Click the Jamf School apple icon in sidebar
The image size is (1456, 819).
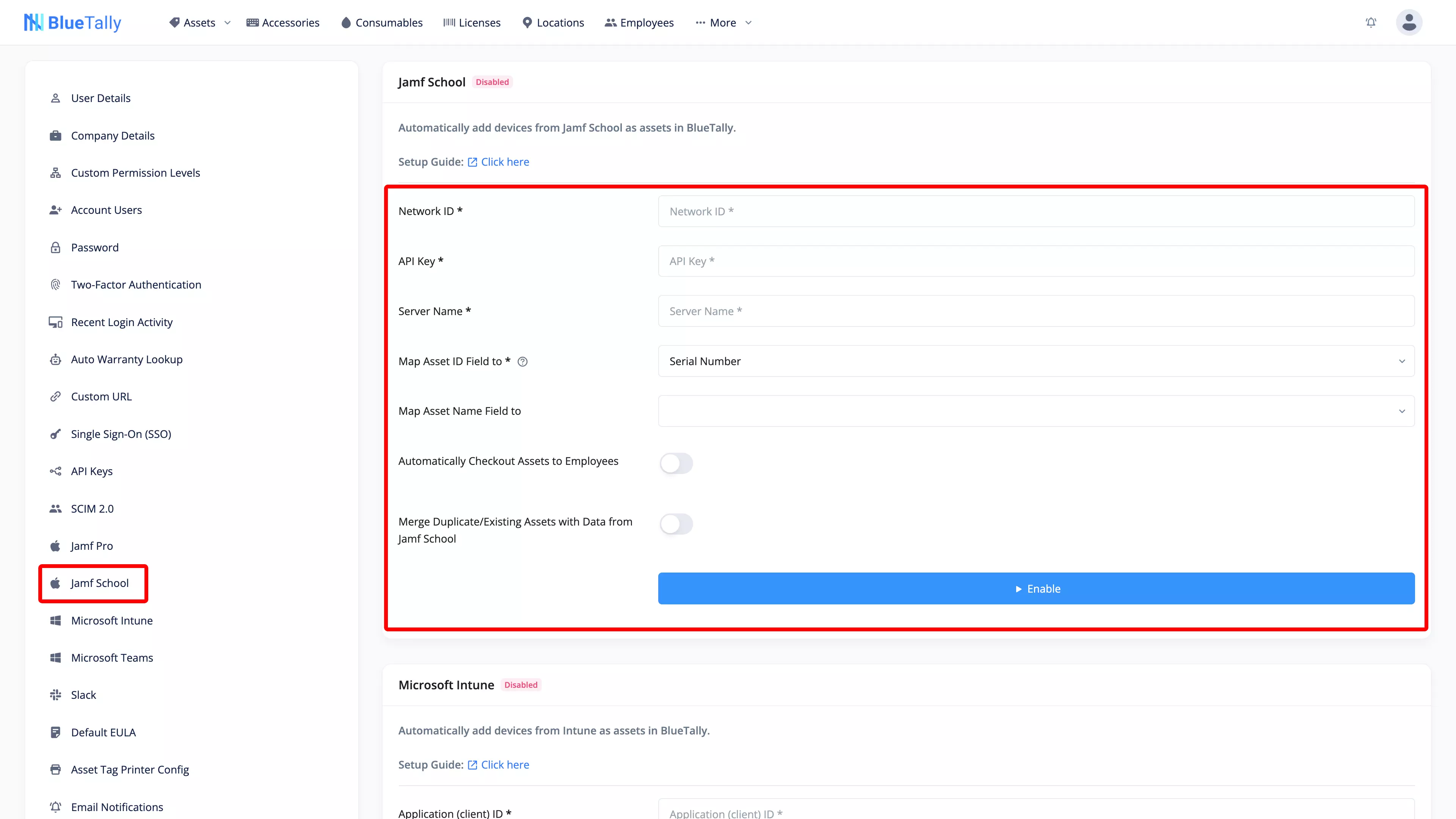(x=55, y=583)
